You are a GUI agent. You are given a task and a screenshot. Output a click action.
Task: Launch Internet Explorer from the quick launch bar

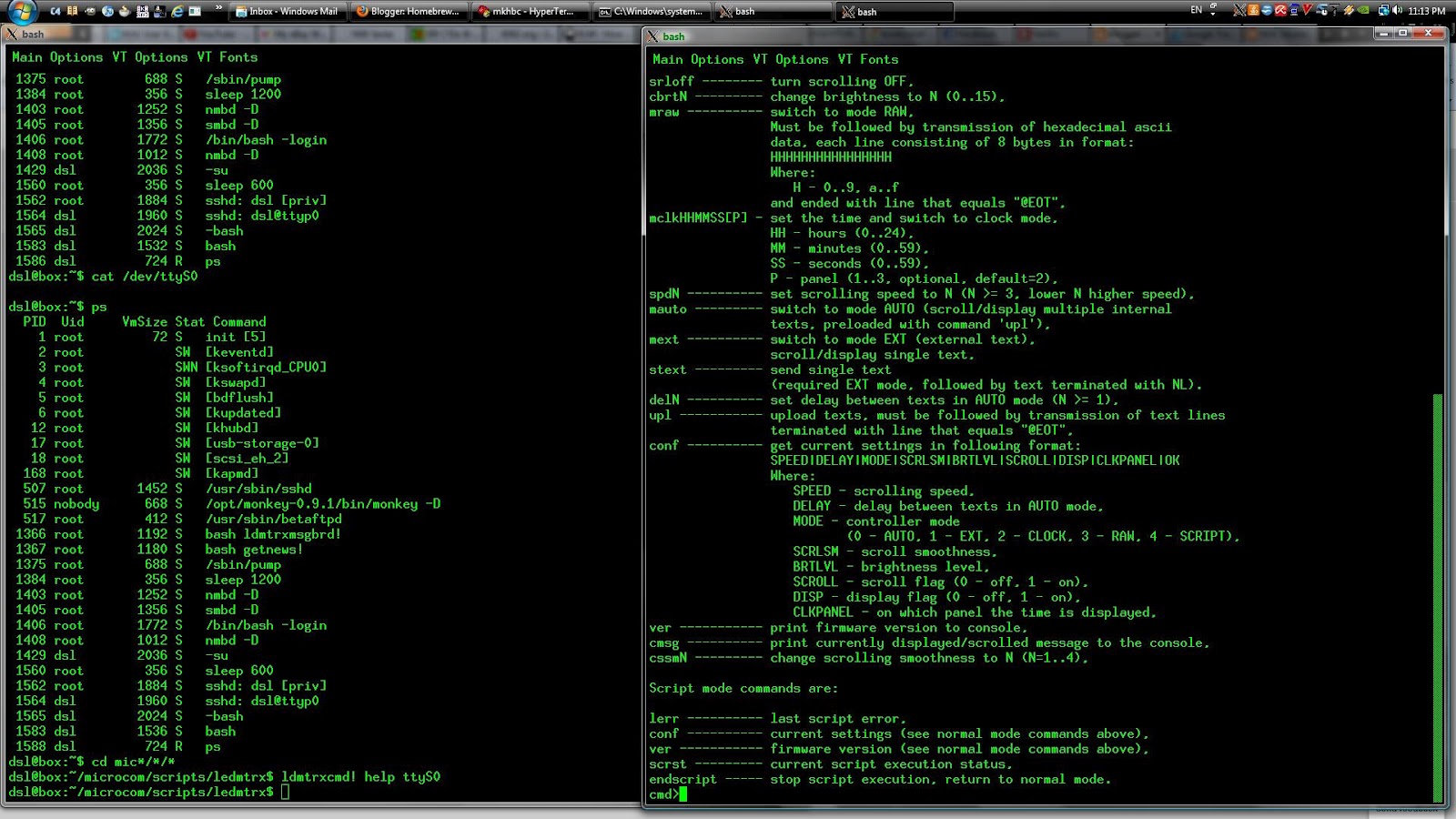(177, 12)
